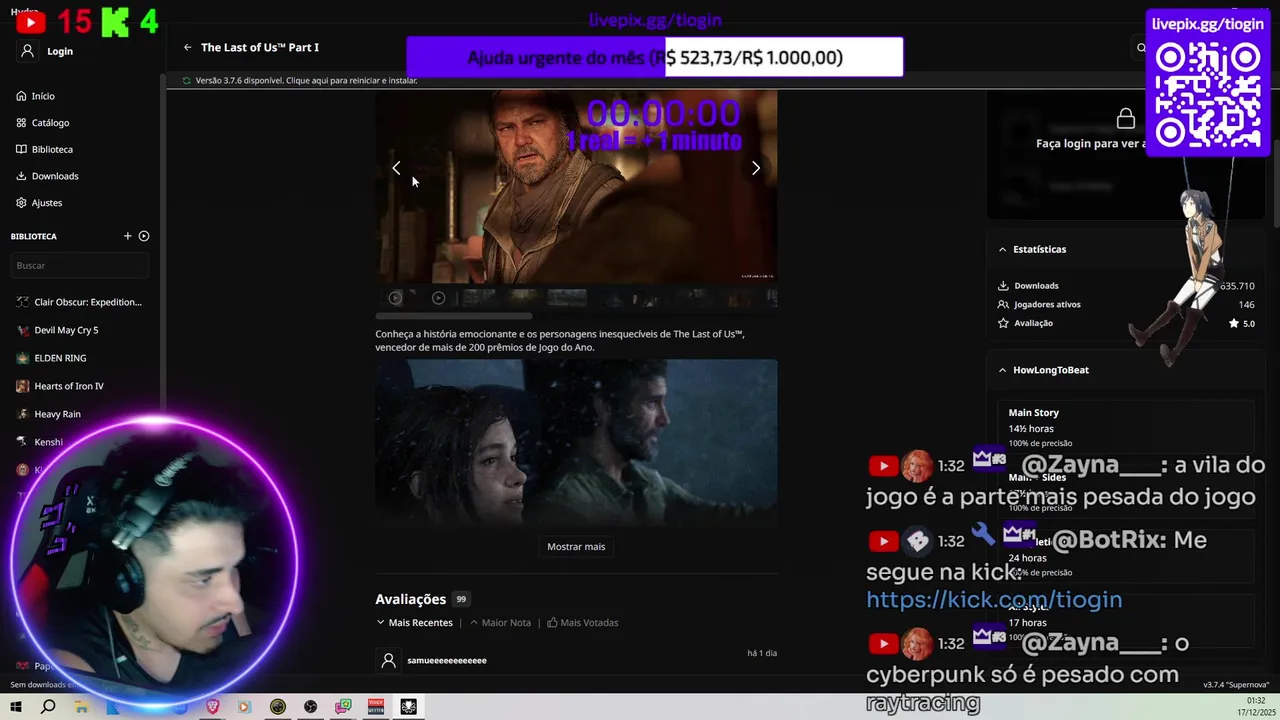Click the Catálogo grid icon

[21, 123]
